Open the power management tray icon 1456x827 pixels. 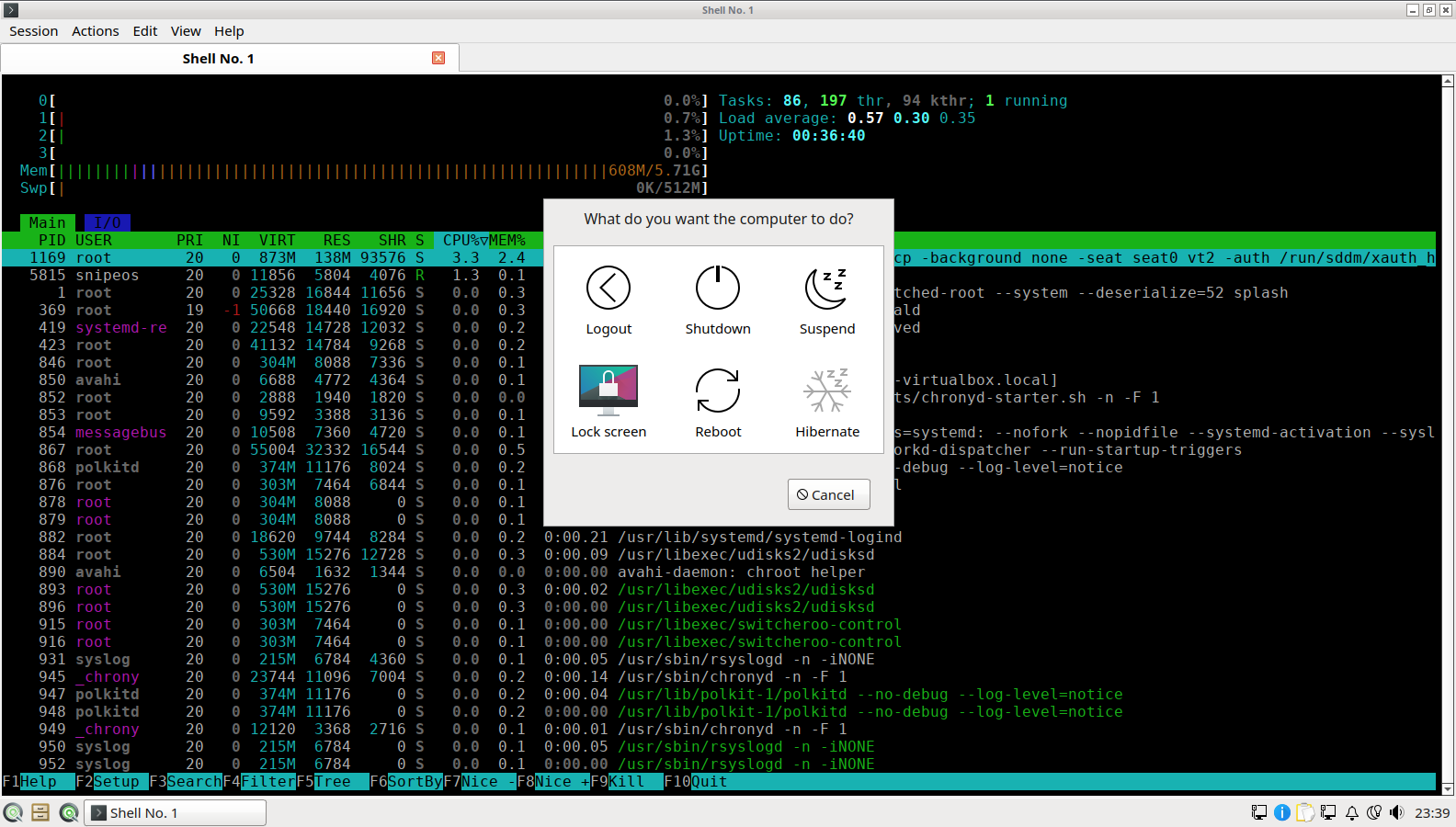point(1374,812)
